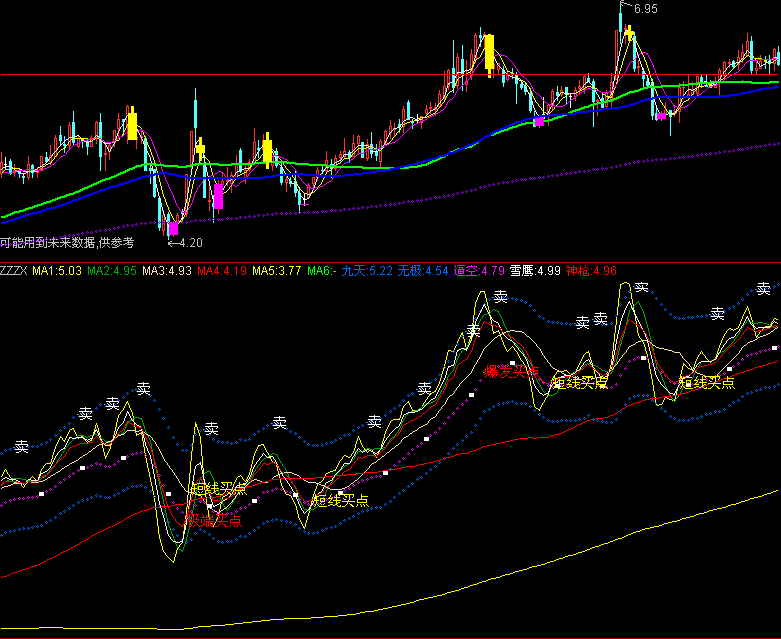Click the MA3:4.93 legend value
The height and width of the screenshot is (639, 781).
click(x=167, y=271)
